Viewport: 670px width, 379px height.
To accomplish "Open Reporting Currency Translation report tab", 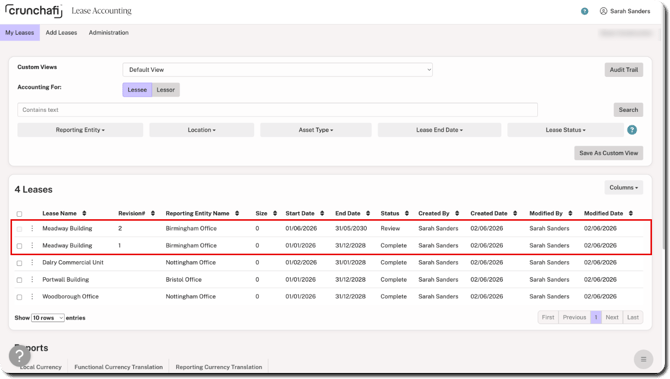I will [219, 367].
